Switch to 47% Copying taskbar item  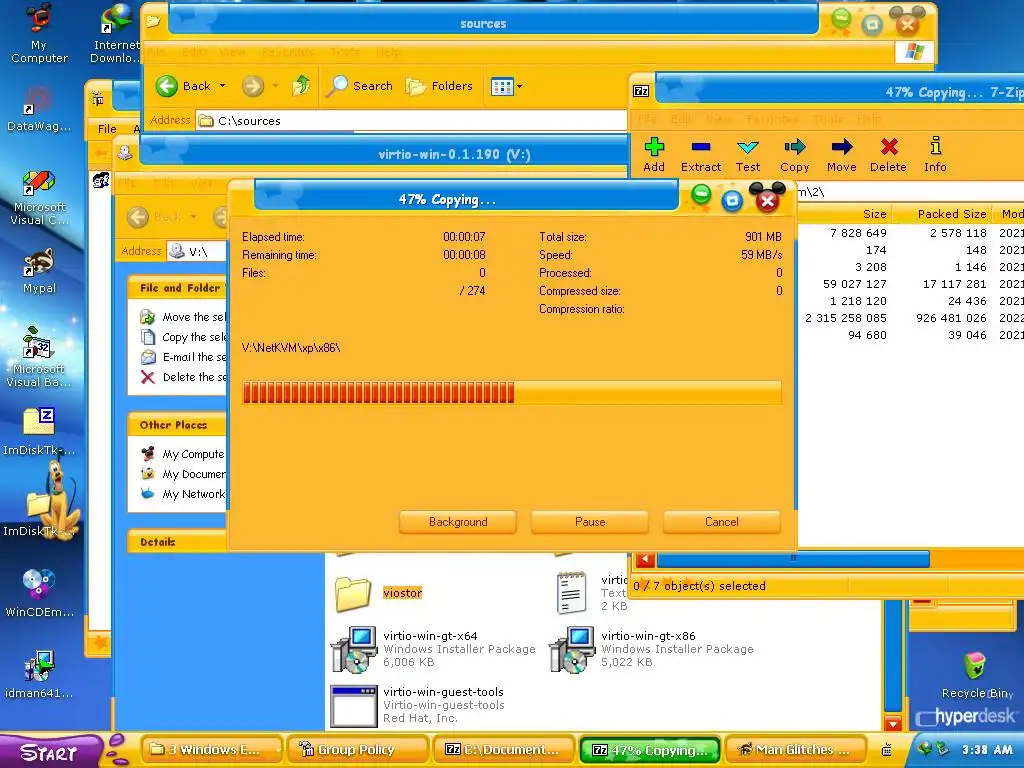pyautogui.click(x=650, y=750)
